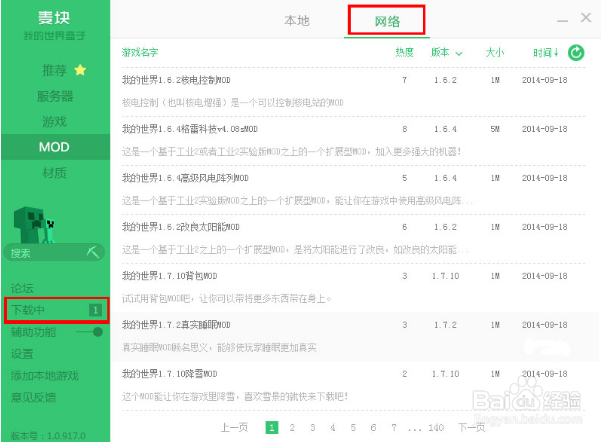Open the 论坛 link
The height and width of the screenshot is (442, 616).
pyautogui.click(x=22, y=288)
